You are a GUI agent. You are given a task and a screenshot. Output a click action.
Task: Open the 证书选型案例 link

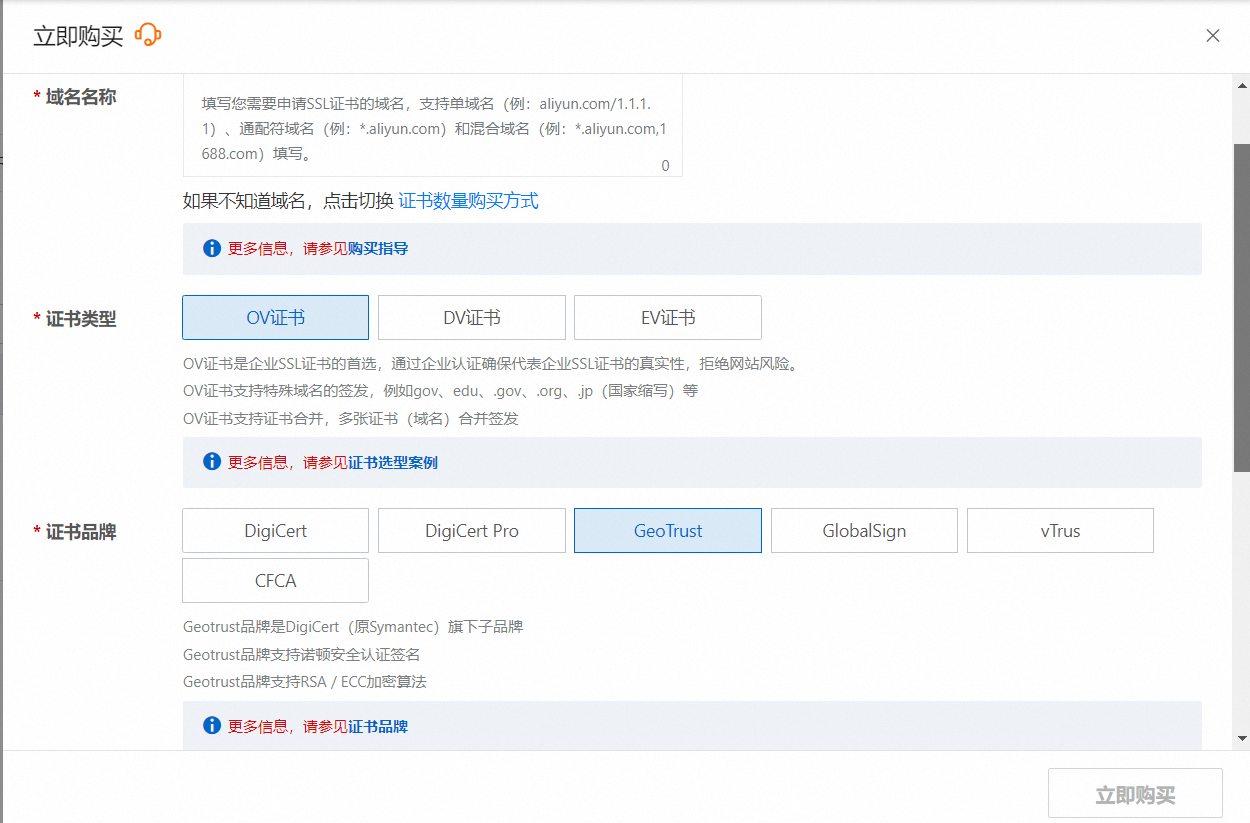pos(392,463)
